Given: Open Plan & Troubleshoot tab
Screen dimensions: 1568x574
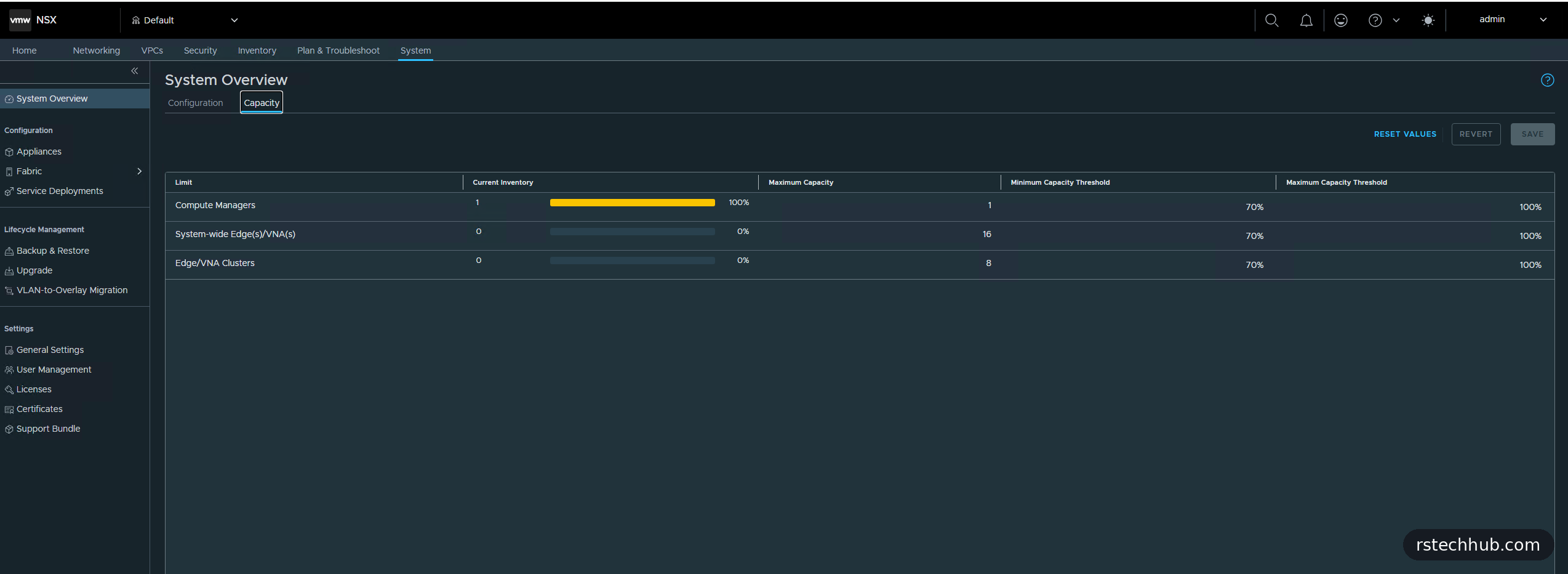Looking at the screenshot, I should (x=338, y=51).
